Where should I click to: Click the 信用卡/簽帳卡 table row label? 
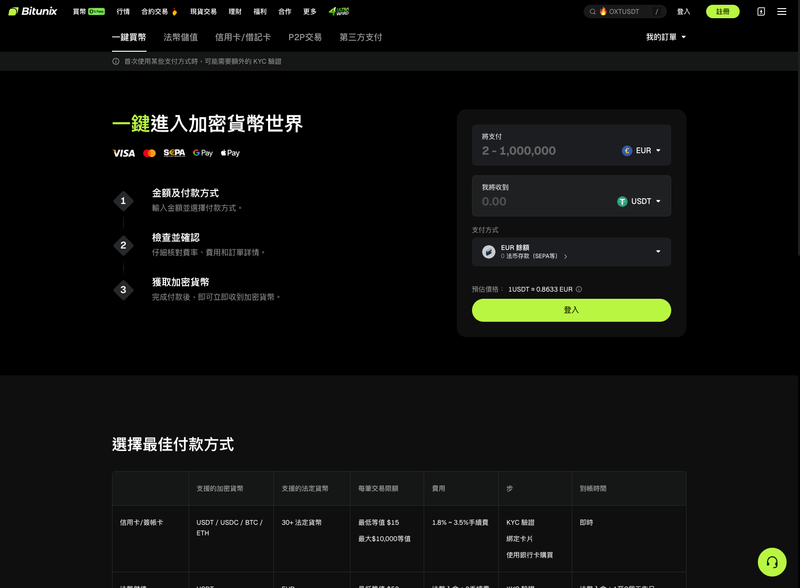(x=141, y=523)
